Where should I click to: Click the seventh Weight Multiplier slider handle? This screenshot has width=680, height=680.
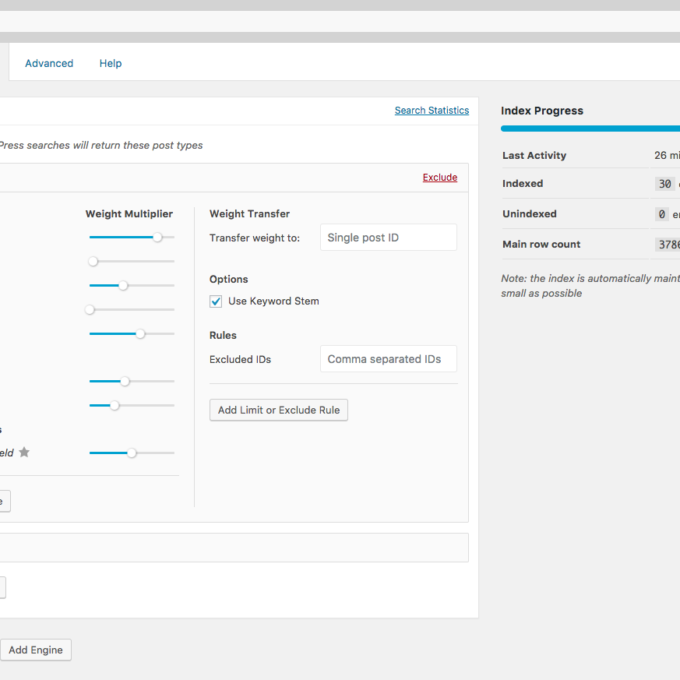[115, 405]
